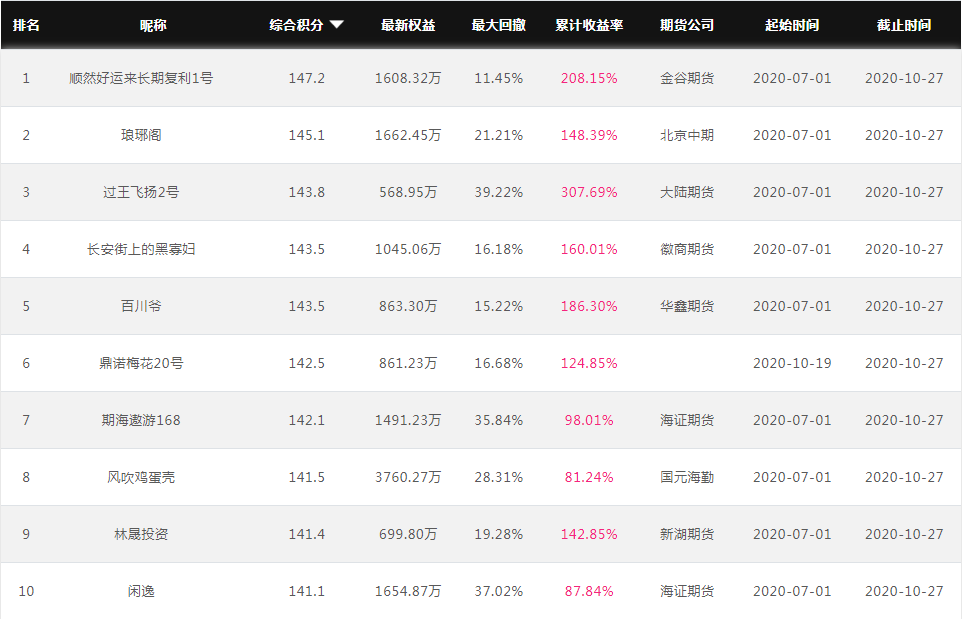Click the 307.69% return in row 3
The height and width of the screenshot is (619, 962).
589,192
